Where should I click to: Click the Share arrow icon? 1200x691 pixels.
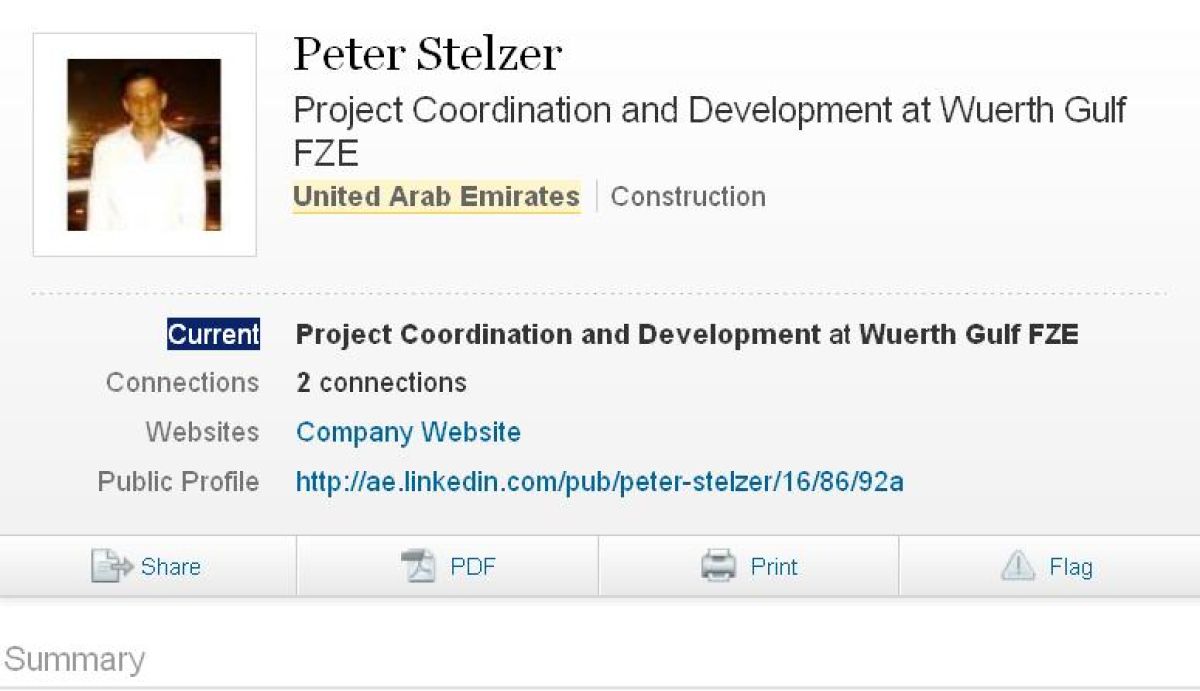pos(111,567)
